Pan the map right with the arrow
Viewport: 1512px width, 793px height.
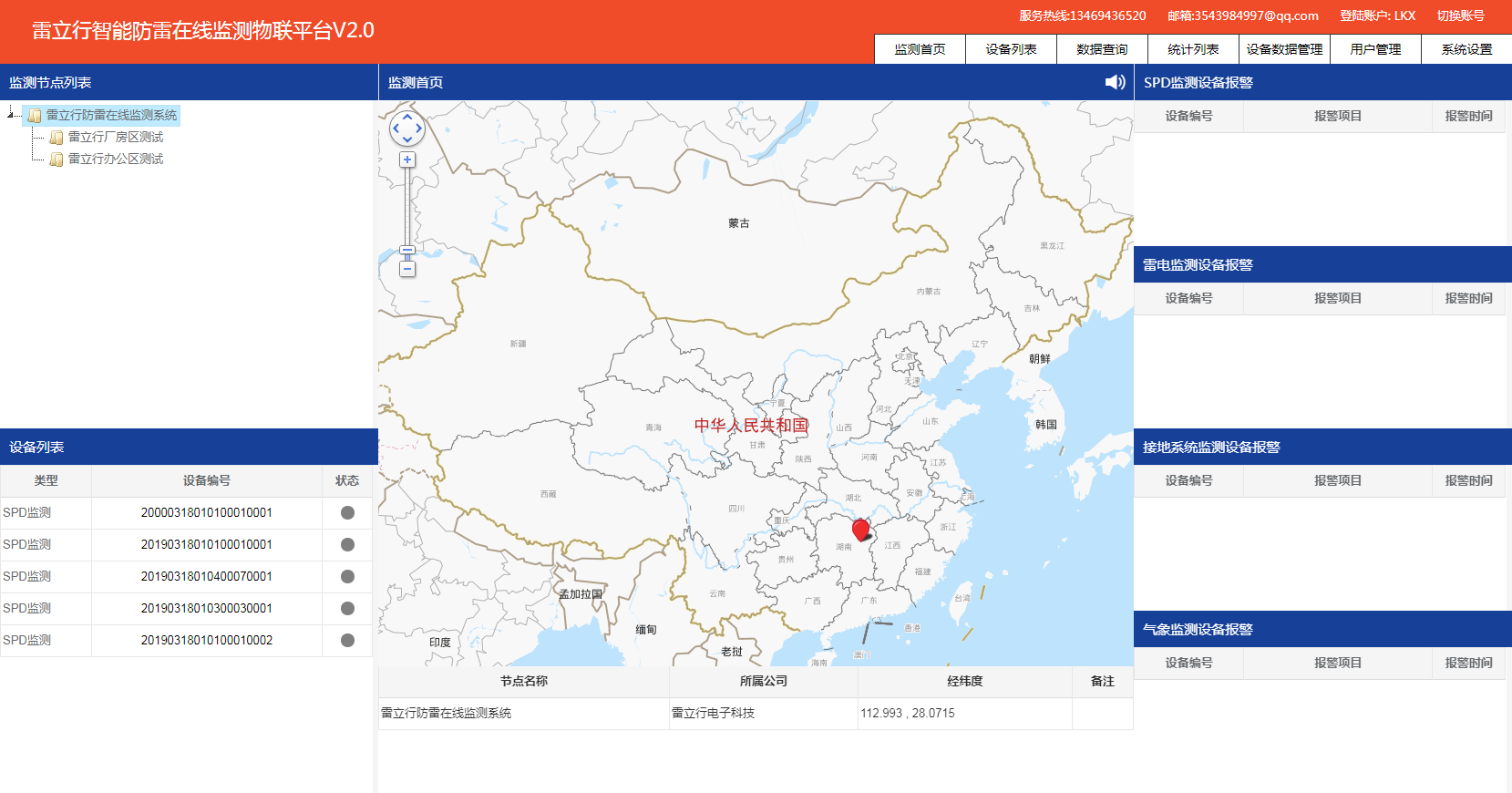pos(419,129)
